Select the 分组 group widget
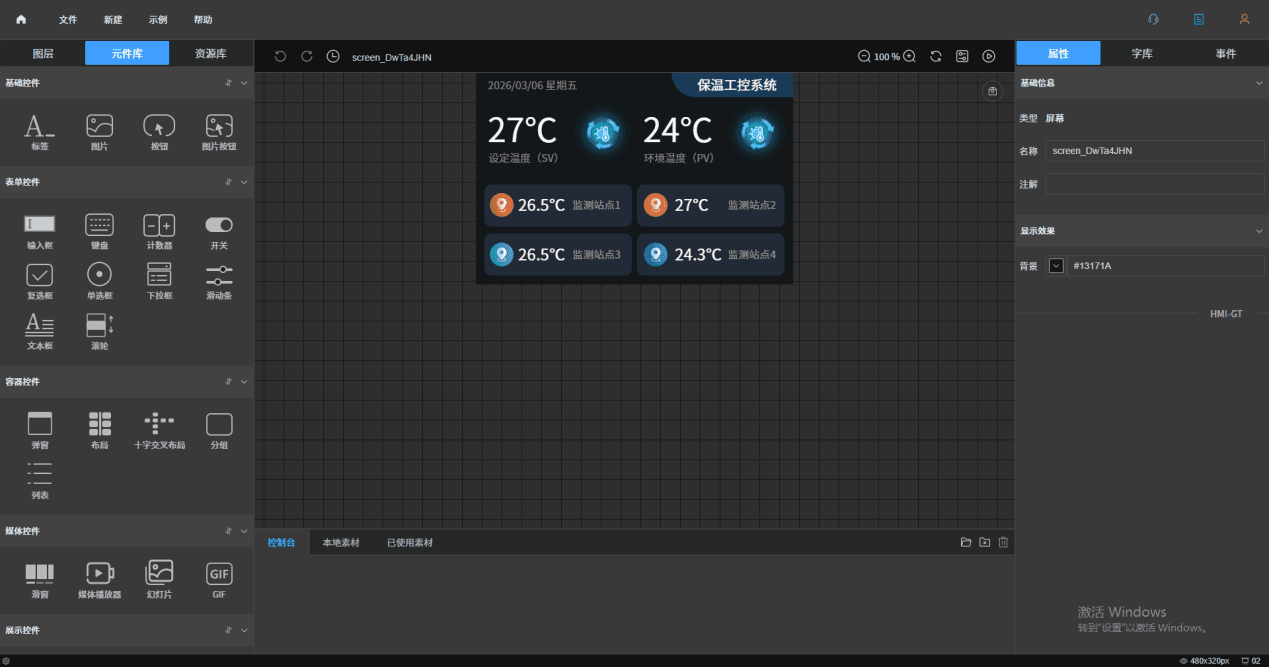This screenshot has height=667, width=1269. pyautogui.click(x=219, y=431)
